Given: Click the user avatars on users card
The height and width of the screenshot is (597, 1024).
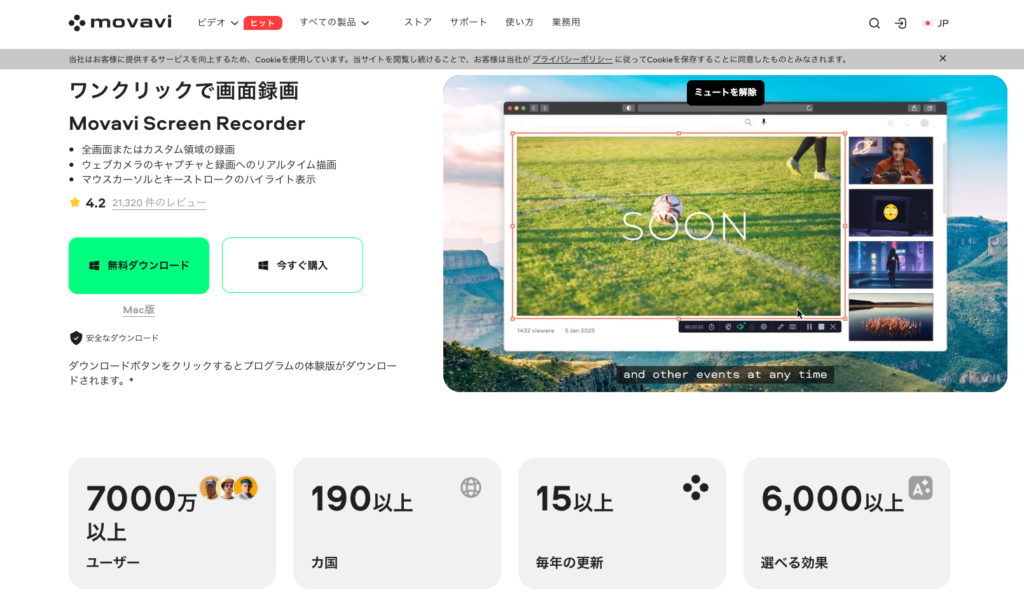Looking at the screenshot, I should click(x=228, y=487).
